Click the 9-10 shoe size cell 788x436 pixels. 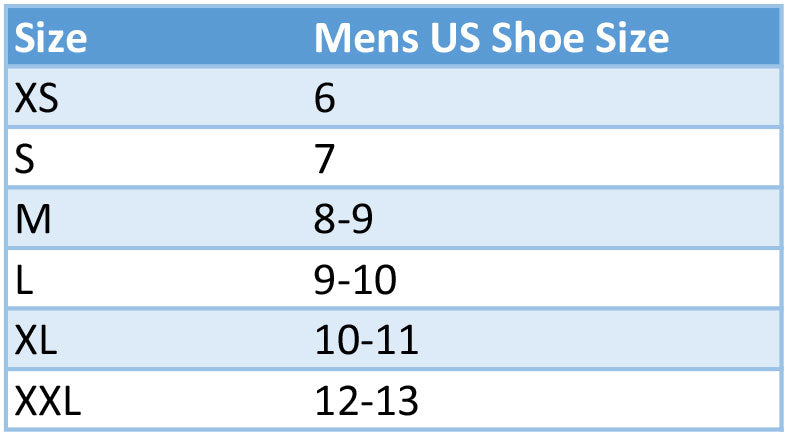pos(355,280)
